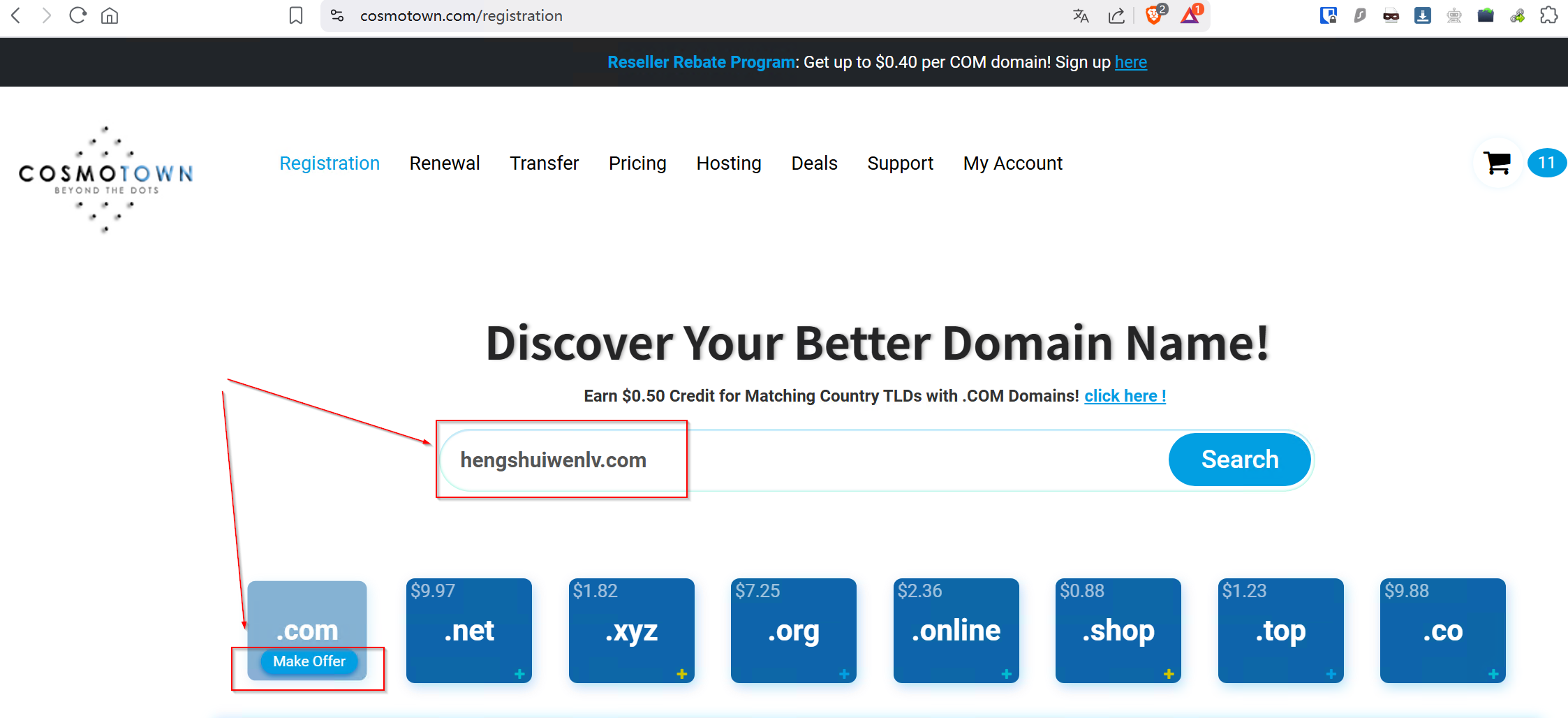Add .xyz domain using its plus icon

point(682,674)
